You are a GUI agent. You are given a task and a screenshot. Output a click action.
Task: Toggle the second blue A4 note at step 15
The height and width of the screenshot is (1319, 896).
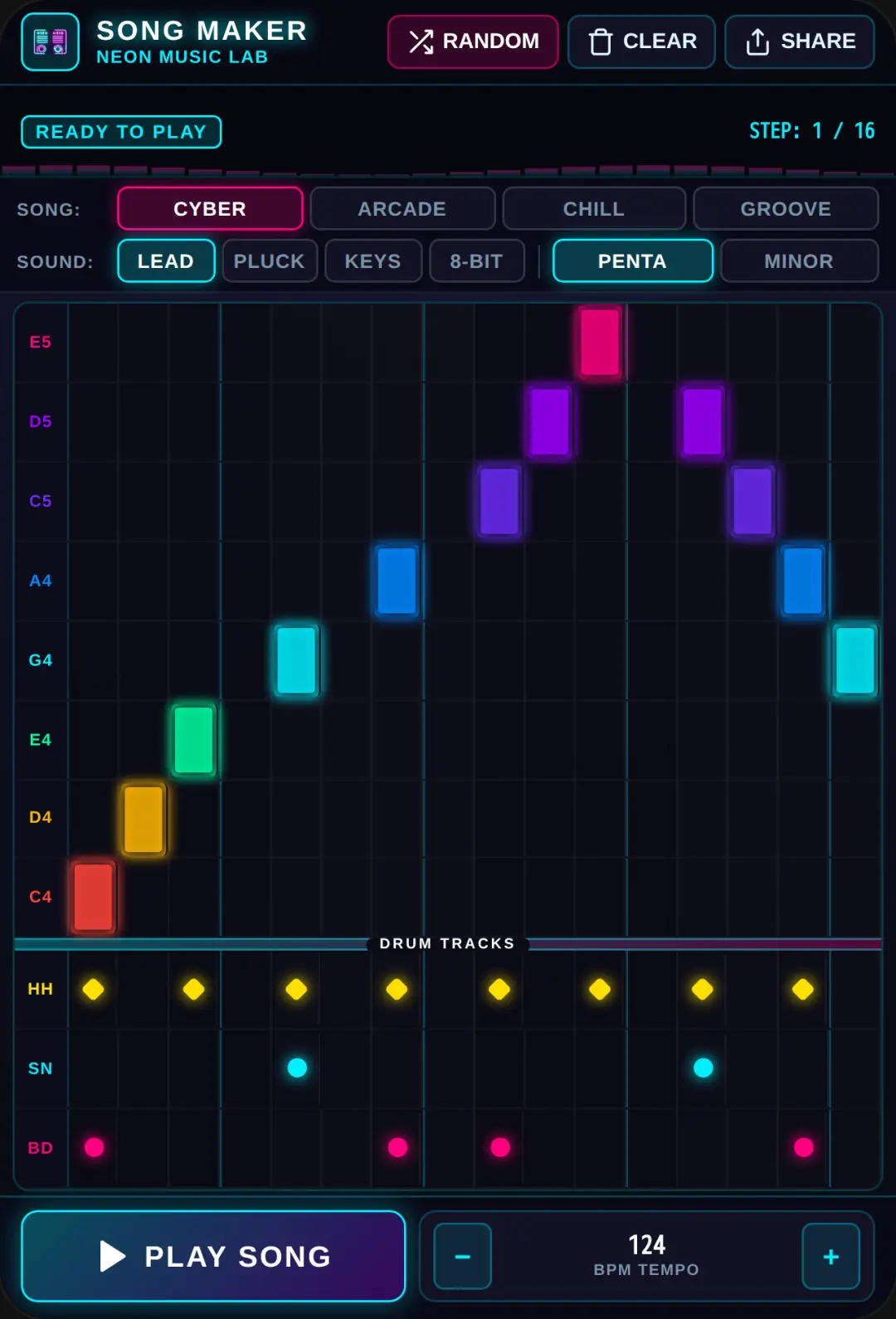803,581
